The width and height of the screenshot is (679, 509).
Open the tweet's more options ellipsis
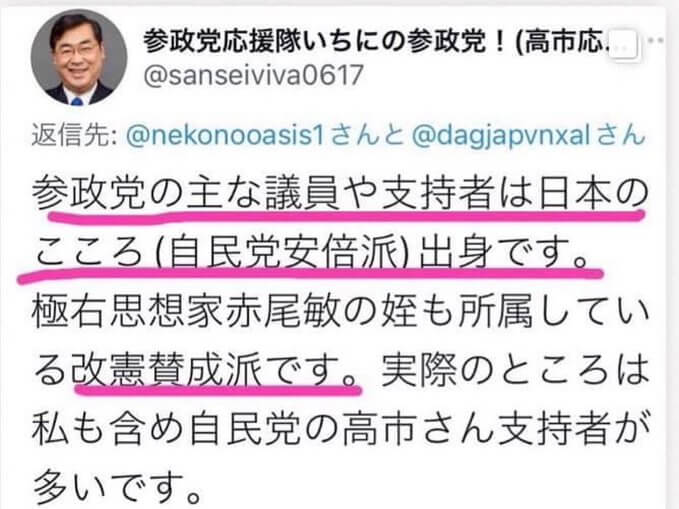pyautogui.click(x=657, y=40)
